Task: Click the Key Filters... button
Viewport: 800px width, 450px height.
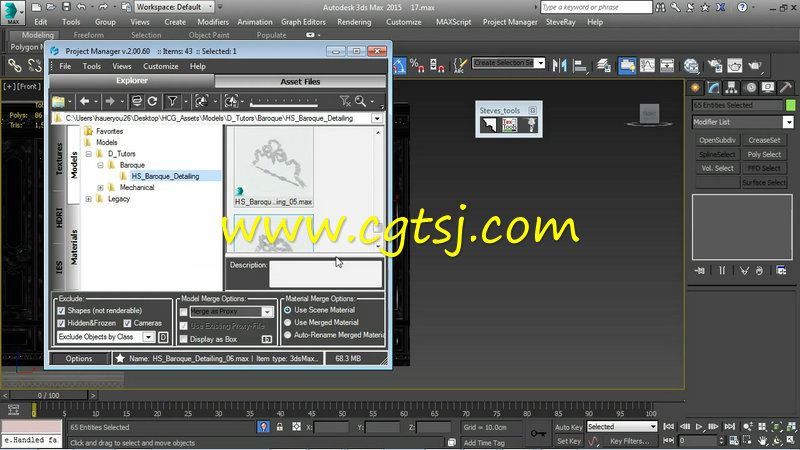Action: click(629, 441)
